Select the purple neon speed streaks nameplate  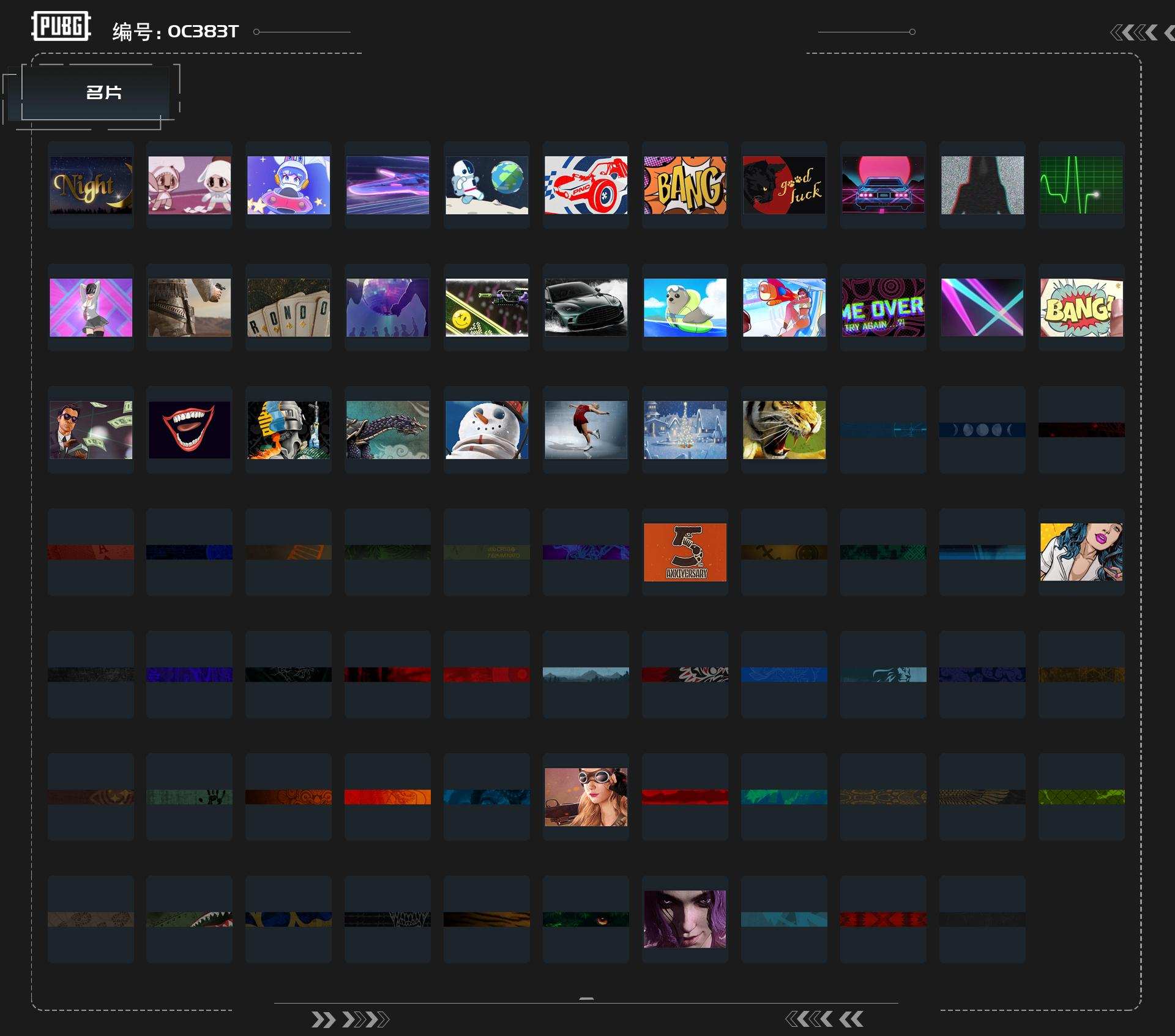(388, 185)
